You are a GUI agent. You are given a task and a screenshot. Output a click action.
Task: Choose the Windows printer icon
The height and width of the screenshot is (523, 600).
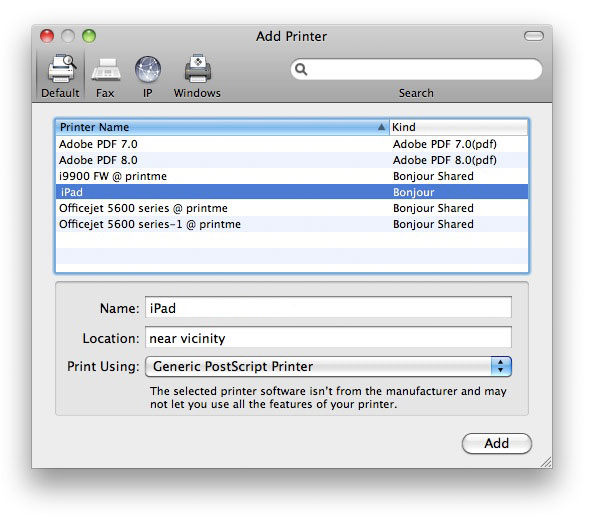pos(197,76)
